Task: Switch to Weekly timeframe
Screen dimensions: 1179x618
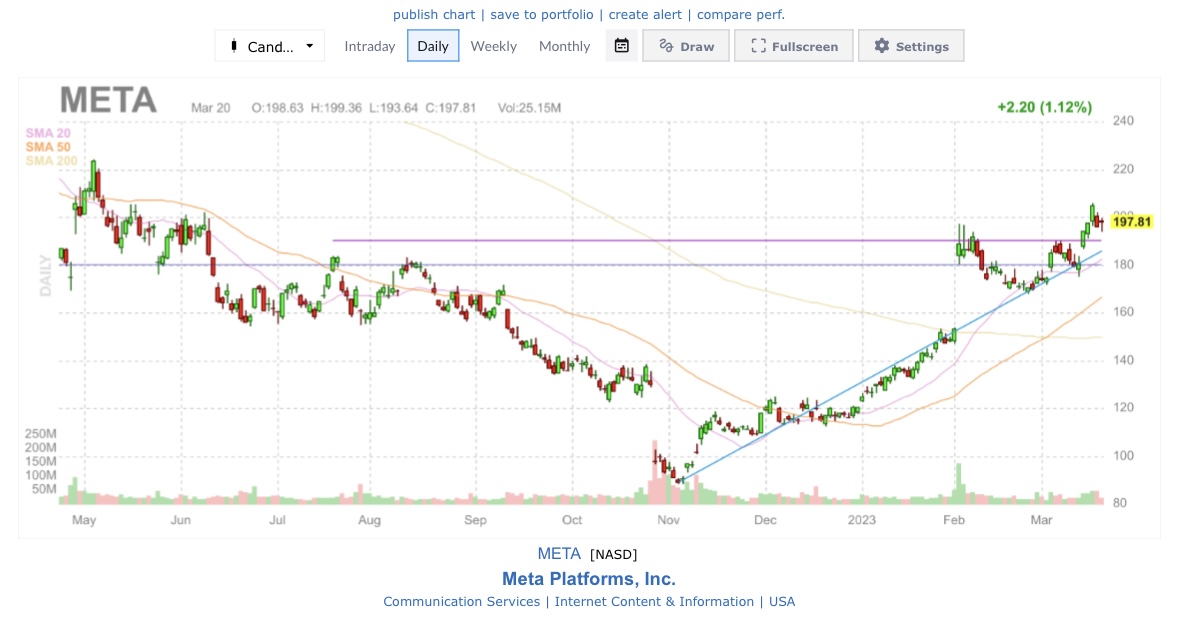Action: [x=493, y=46]
